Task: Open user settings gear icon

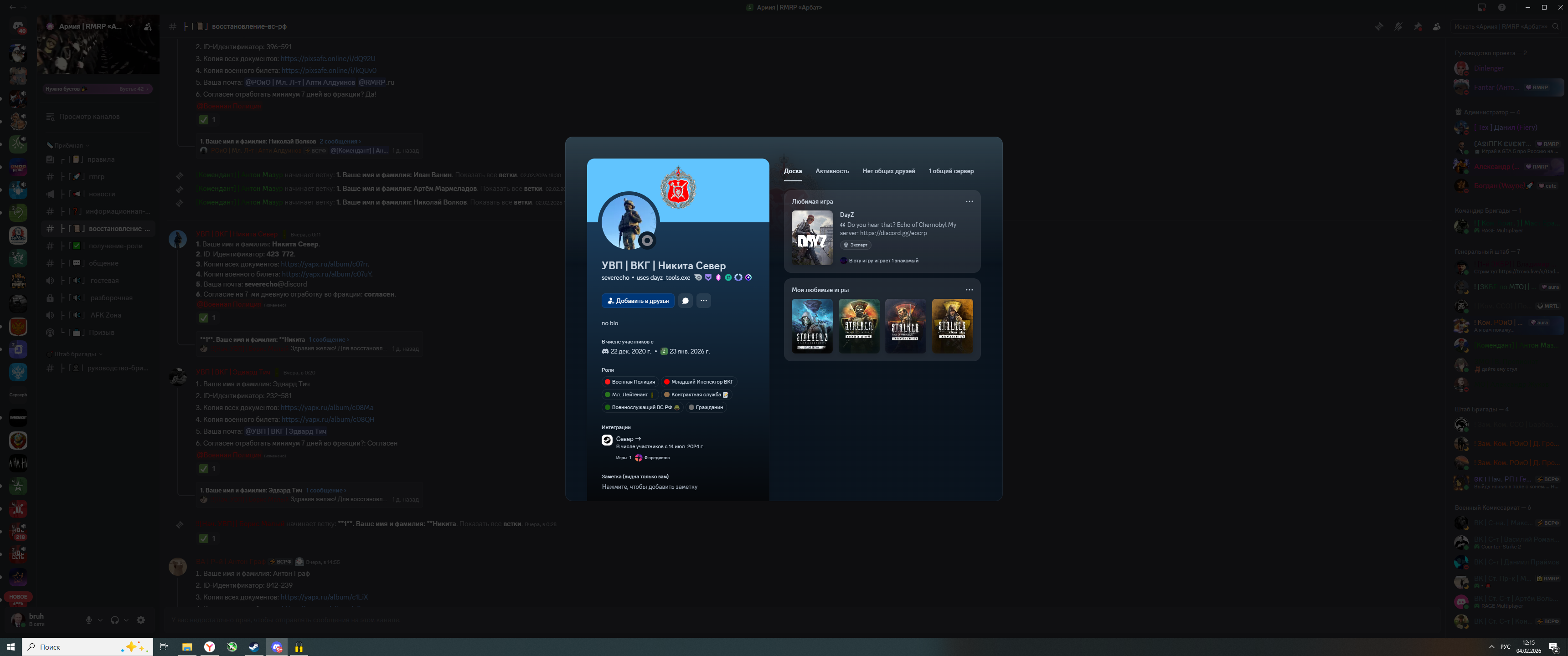Action: (x=140, y=620)
